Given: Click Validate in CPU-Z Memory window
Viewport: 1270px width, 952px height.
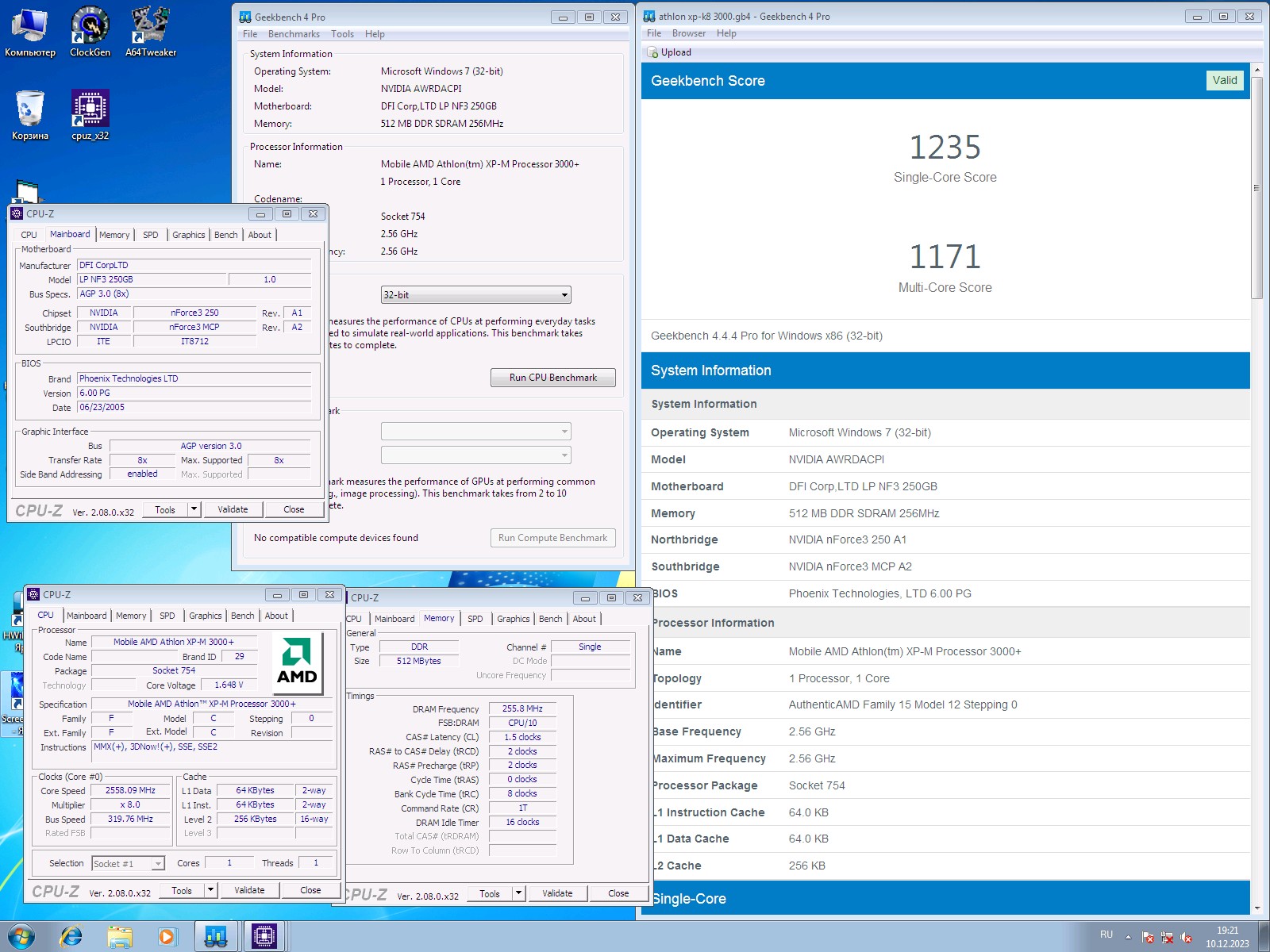Looking at the screenshot, I should pyautogui.click(x=557, y=893).
